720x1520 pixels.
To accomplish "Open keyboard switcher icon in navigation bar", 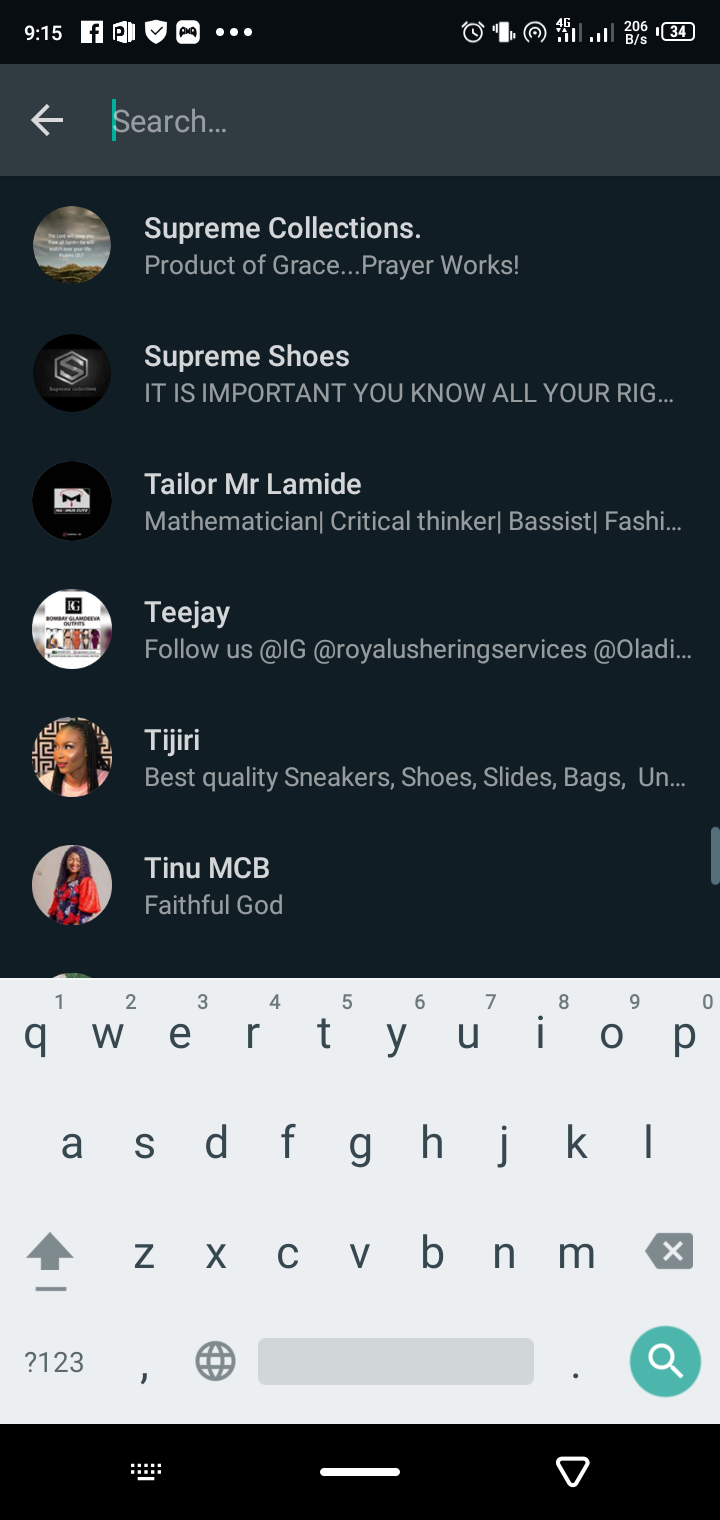I will (146, 1470).
